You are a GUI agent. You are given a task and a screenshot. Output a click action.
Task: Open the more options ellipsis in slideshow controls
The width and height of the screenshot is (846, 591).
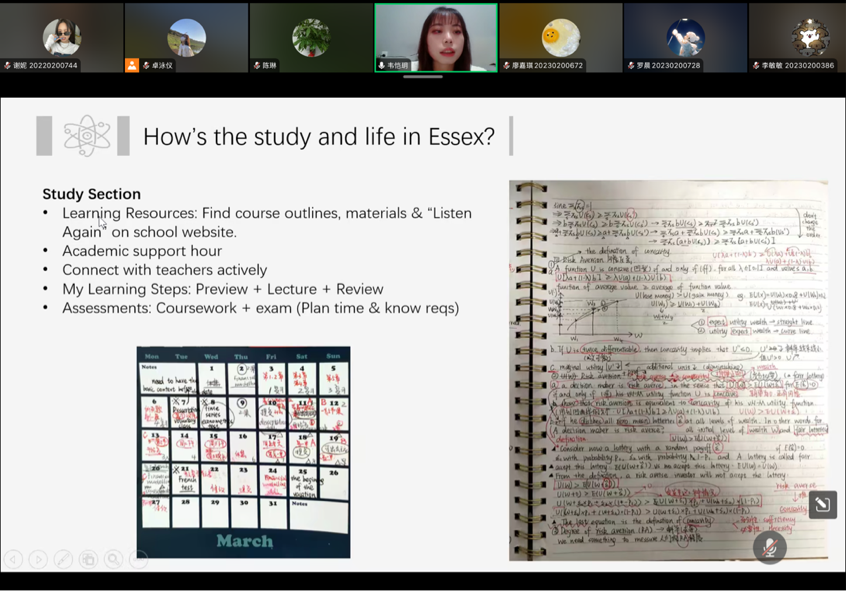138,560
